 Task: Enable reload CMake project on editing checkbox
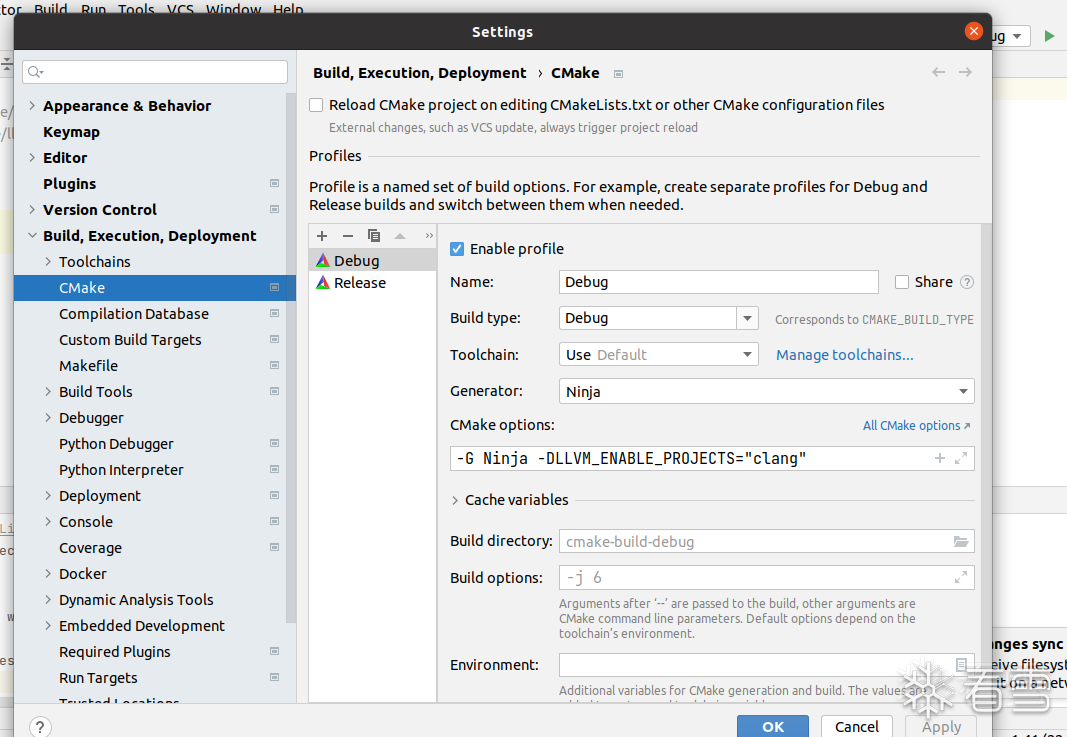tap(317, 105)
